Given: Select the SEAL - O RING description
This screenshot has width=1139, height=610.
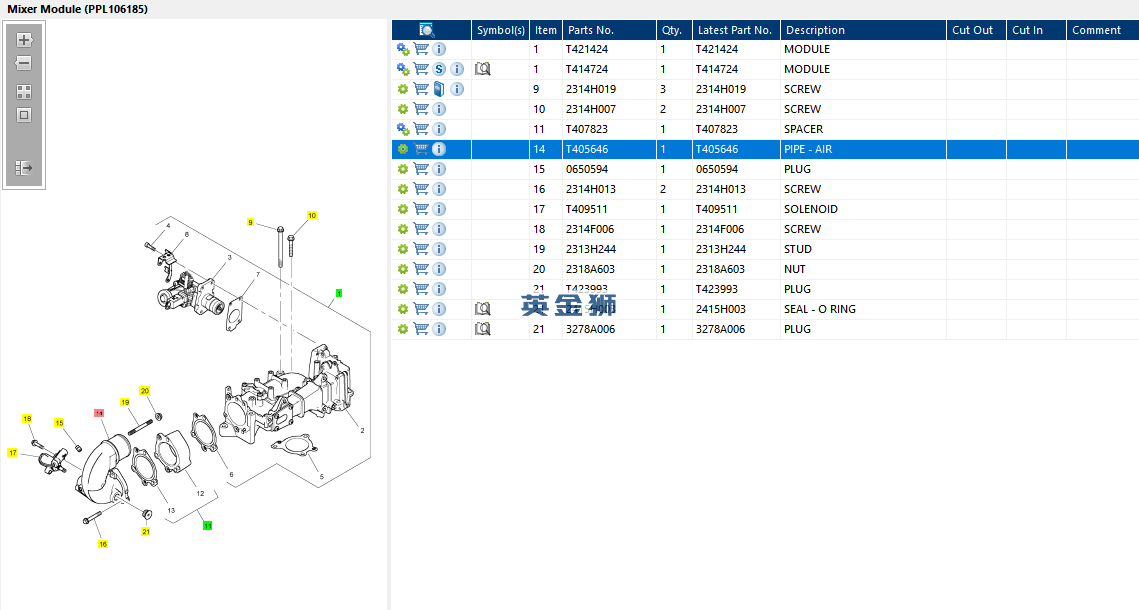Looking at the screenshot, I should (819, 309).
